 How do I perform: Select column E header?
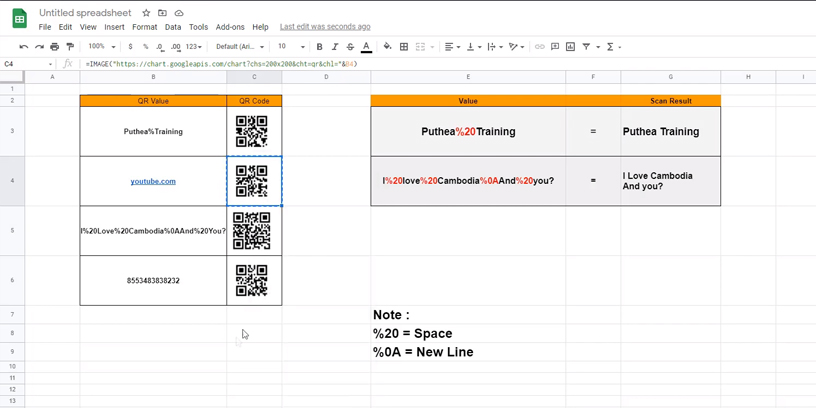tap(468, 77)
